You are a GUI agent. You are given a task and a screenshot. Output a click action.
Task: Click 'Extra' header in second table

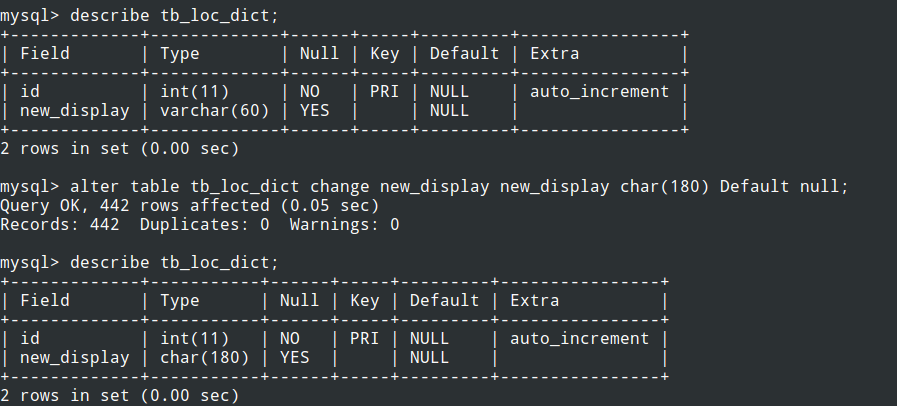(x=534, y=301)
